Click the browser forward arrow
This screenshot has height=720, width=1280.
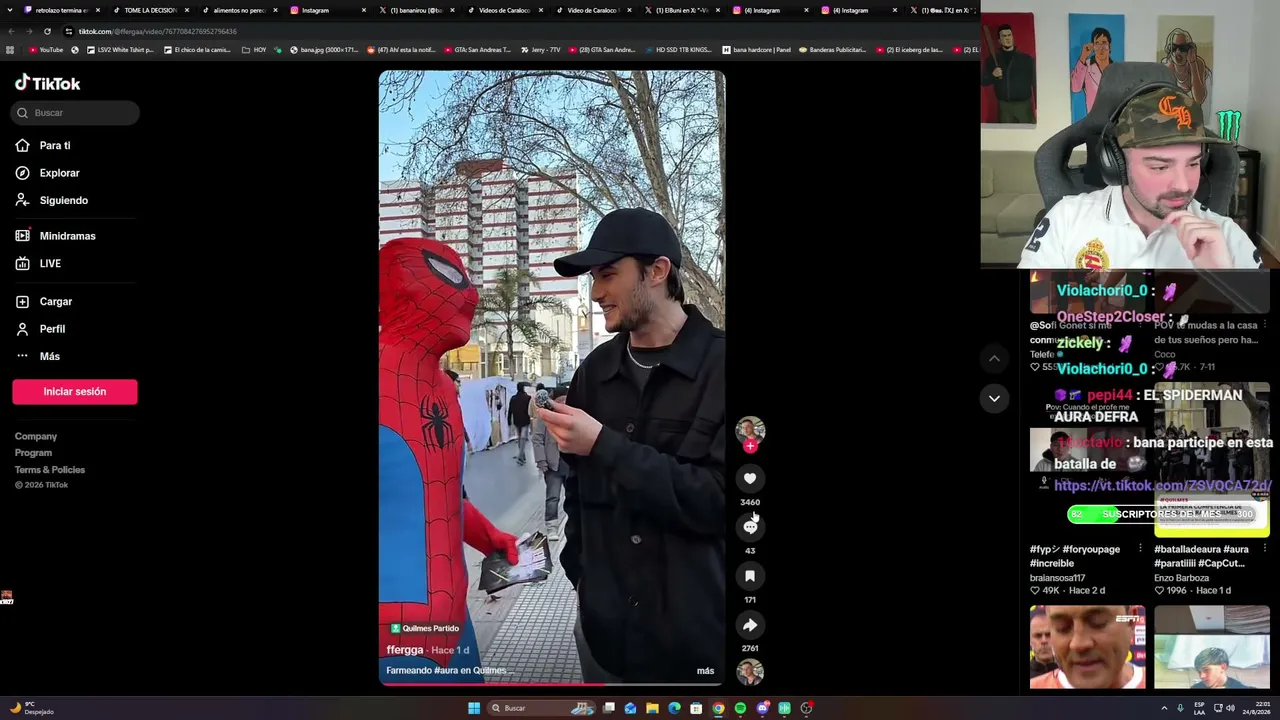coord(29,31)
